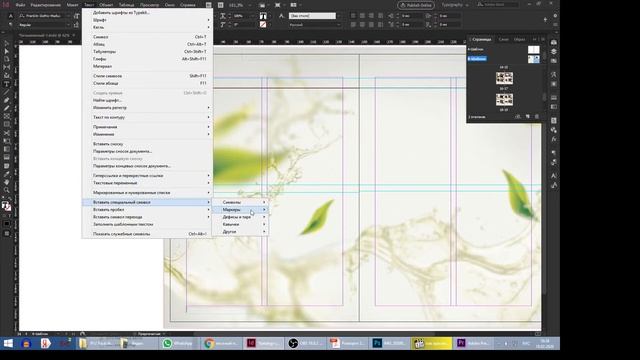Select the Pen tool in the toolbox
Image resolution: width=640 pixels, height=360 pixels.
pyautogui.click(x=7, y=100)
